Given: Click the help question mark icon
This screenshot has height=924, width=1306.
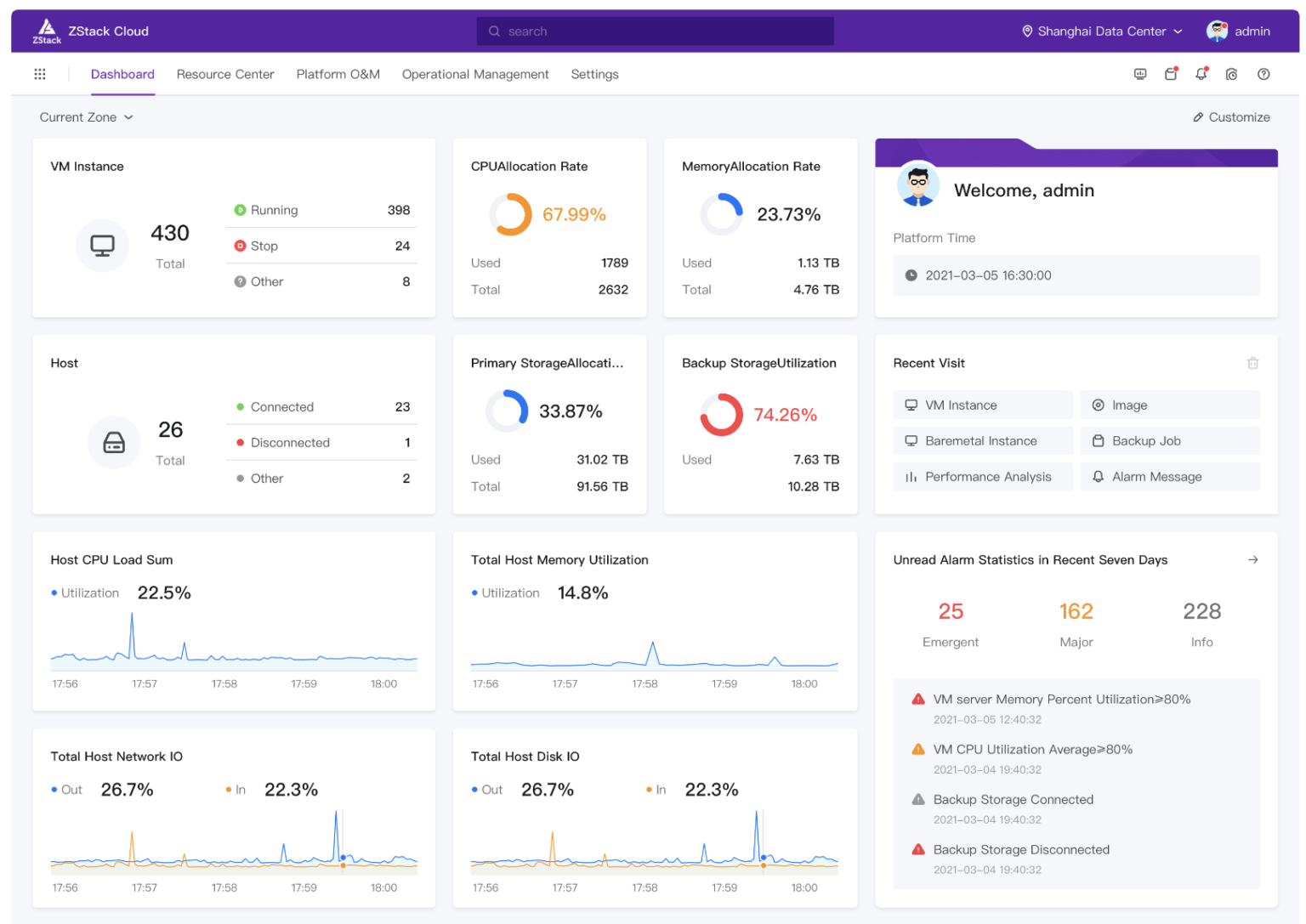Looking at the screenshot, I should pos(1263,74).
